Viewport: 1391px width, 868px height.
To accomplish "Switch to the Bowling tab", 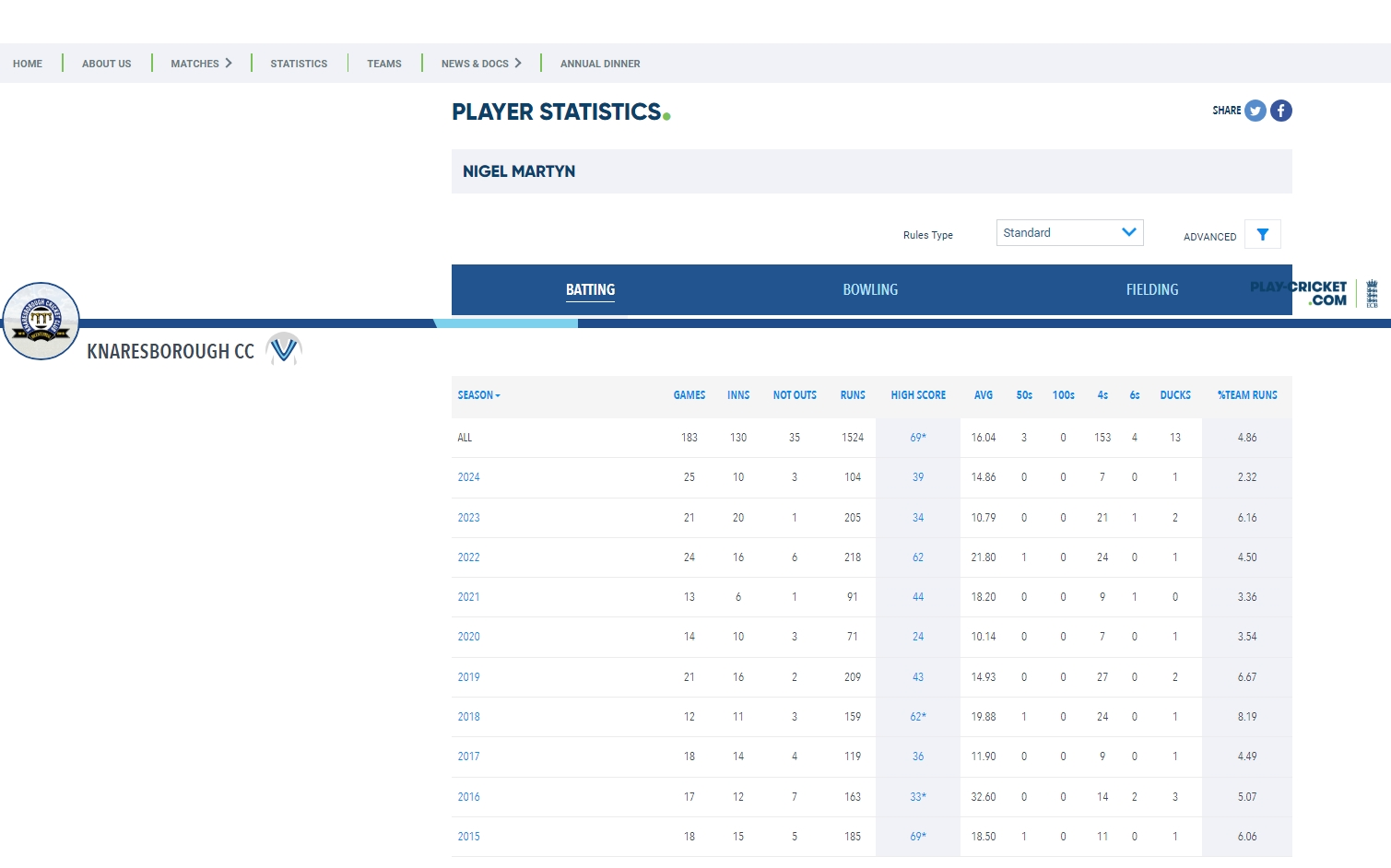I will [869, 289].
